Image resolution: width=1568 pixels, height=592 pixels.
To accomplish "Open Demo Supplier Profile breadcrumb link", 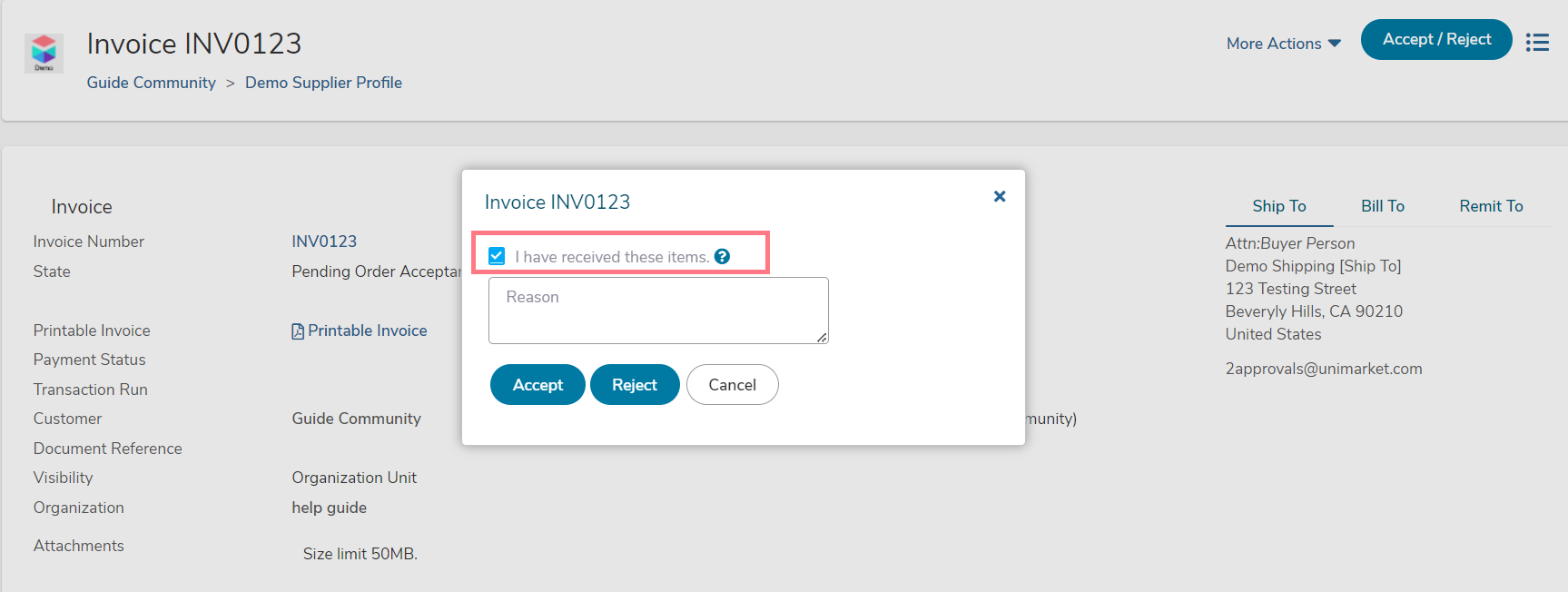I will pos(323,83).
